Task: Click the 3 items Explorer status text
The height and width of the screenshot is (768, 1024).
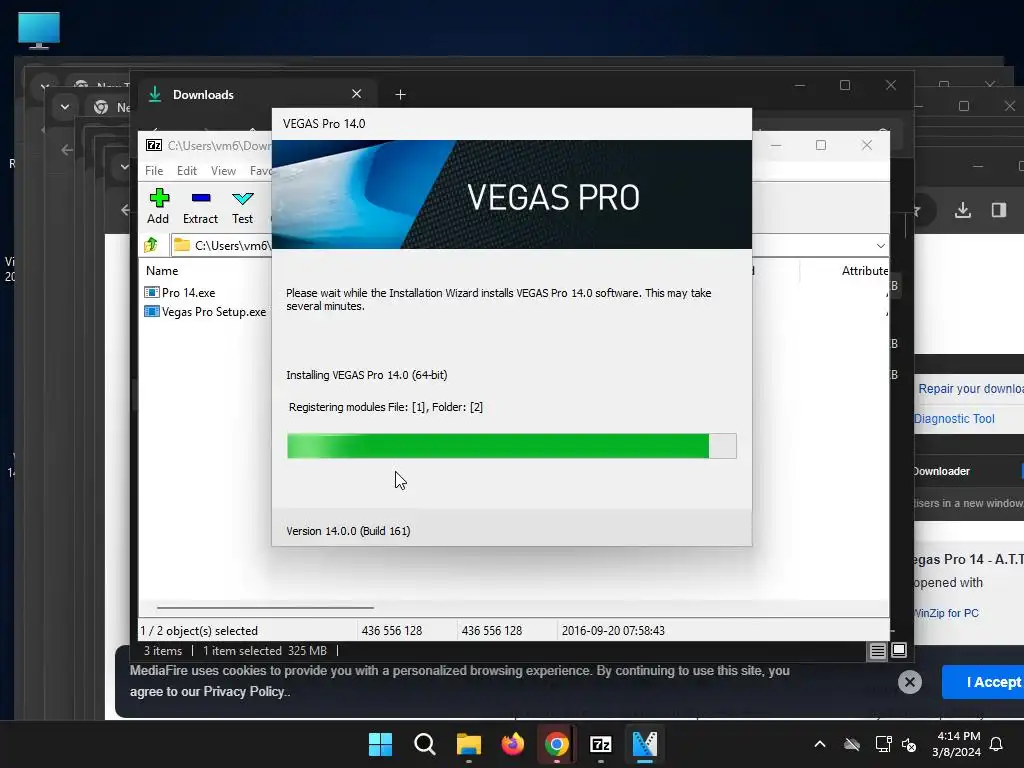Action: [163, 650]
